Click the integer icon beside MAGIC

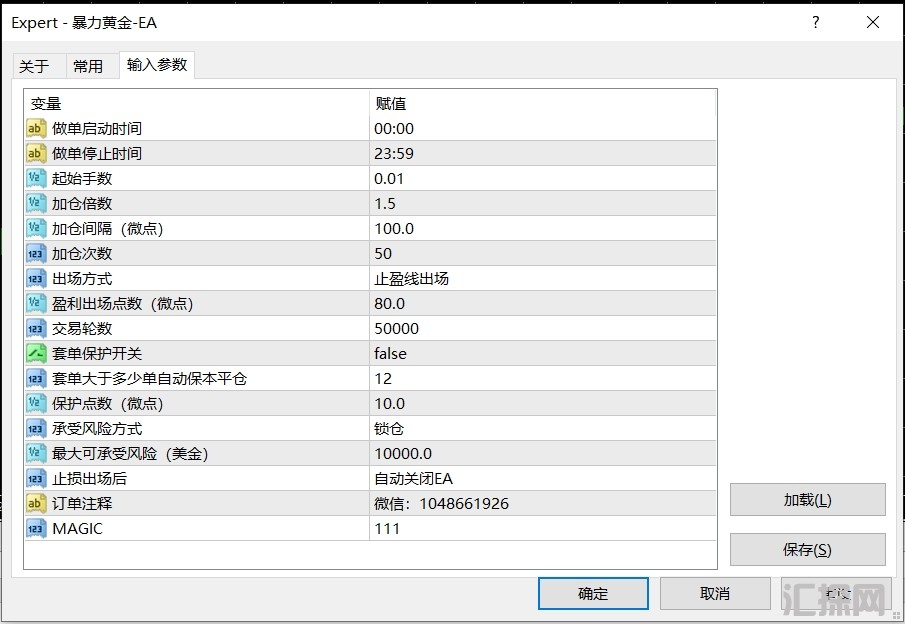pos(36,528)
